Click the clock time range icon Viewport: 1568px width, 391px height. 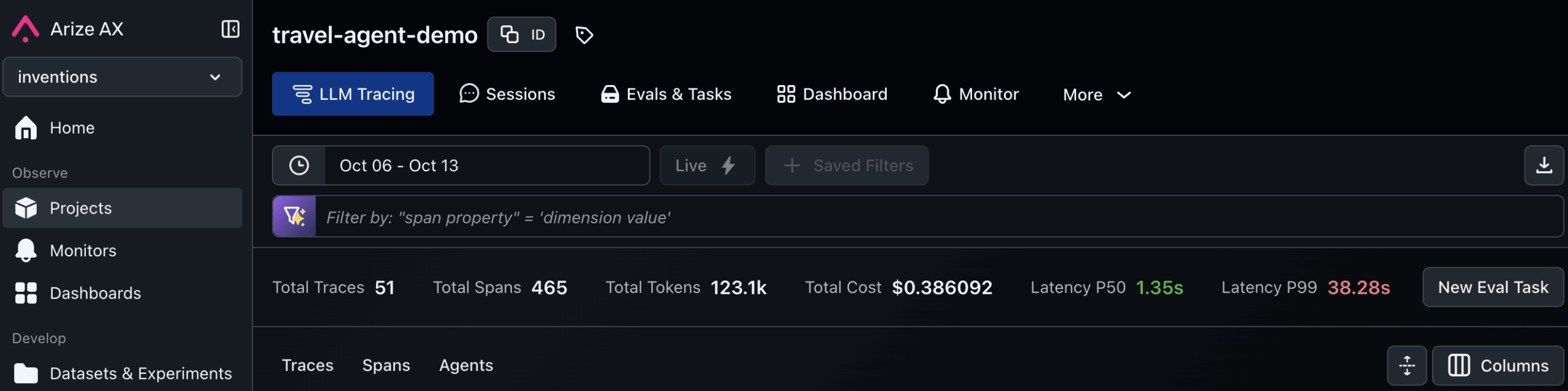tap(299, 166)
